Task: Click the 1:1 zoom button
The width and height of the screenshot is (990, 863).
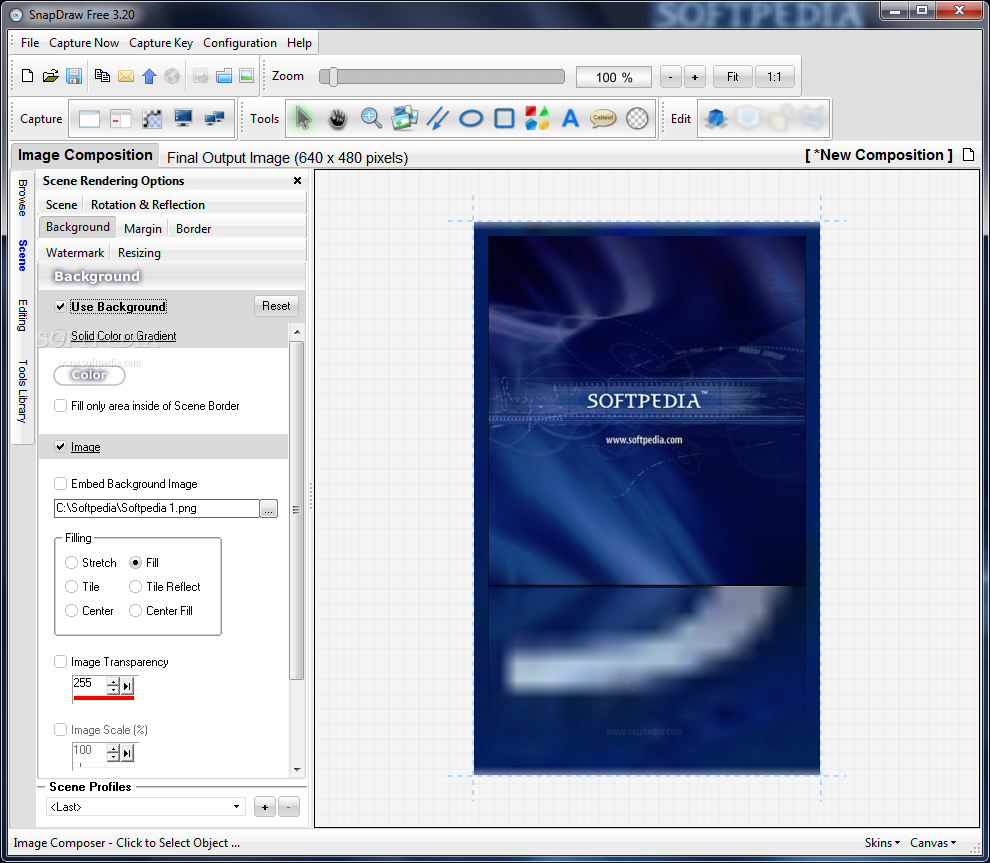Action: (x=774, y=77)
